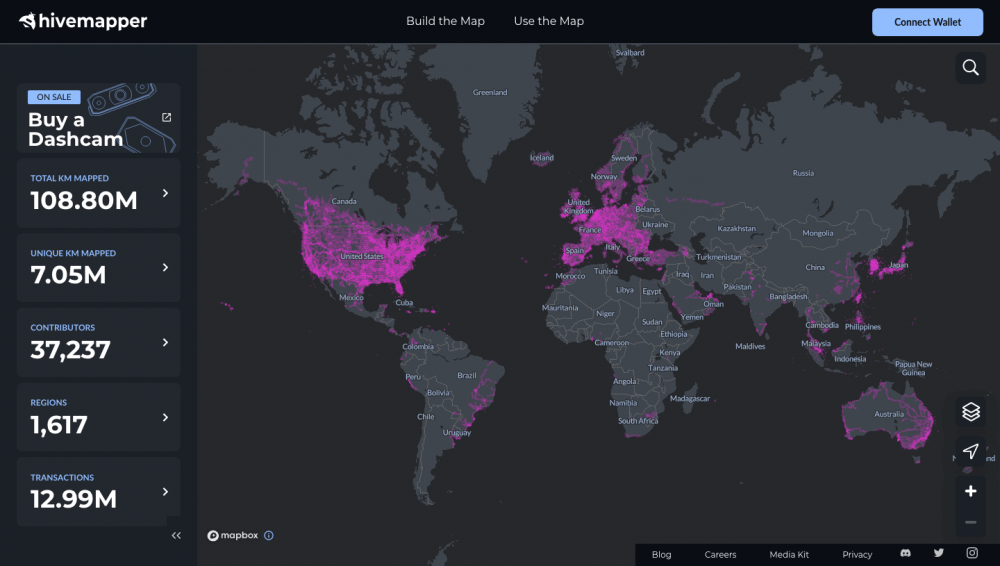Click the 12.99M transactions value

pyautogui.click(x=73, y=499)
